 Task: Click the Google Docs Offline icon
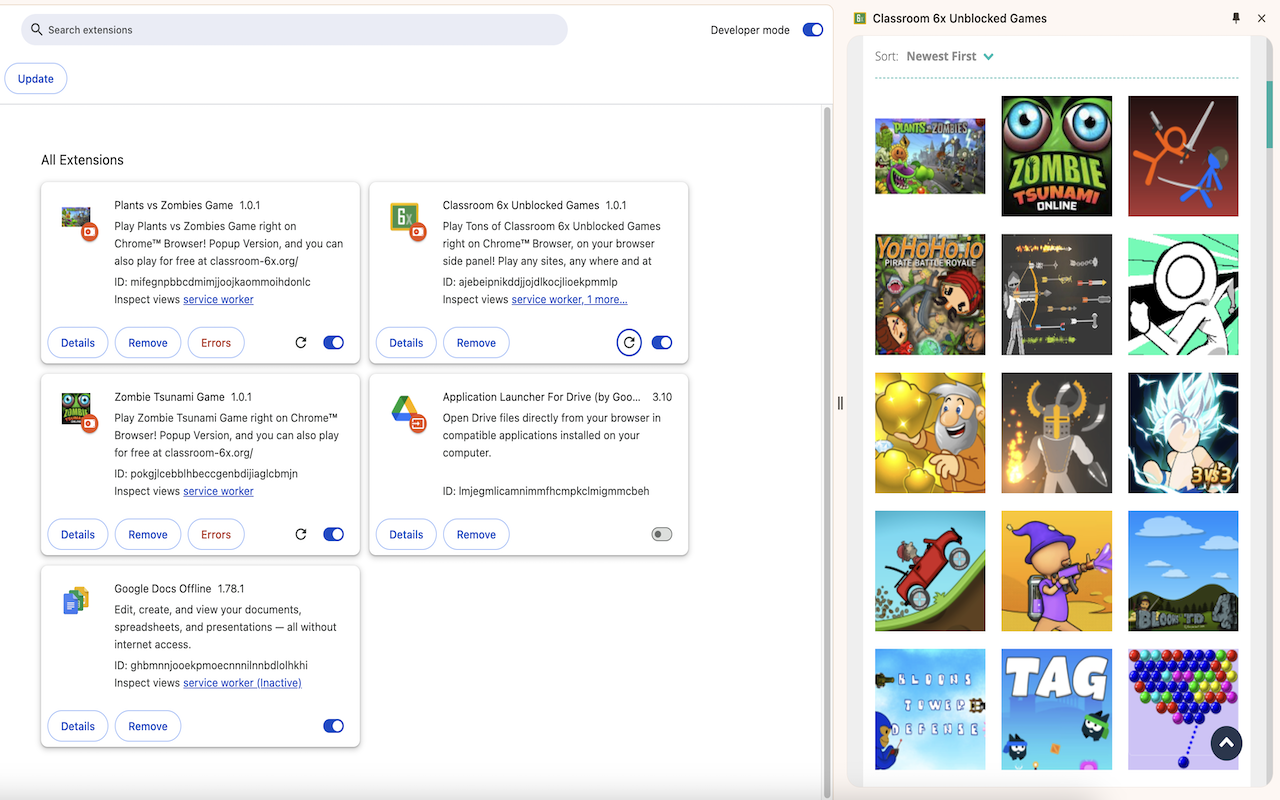pos(76,601)
